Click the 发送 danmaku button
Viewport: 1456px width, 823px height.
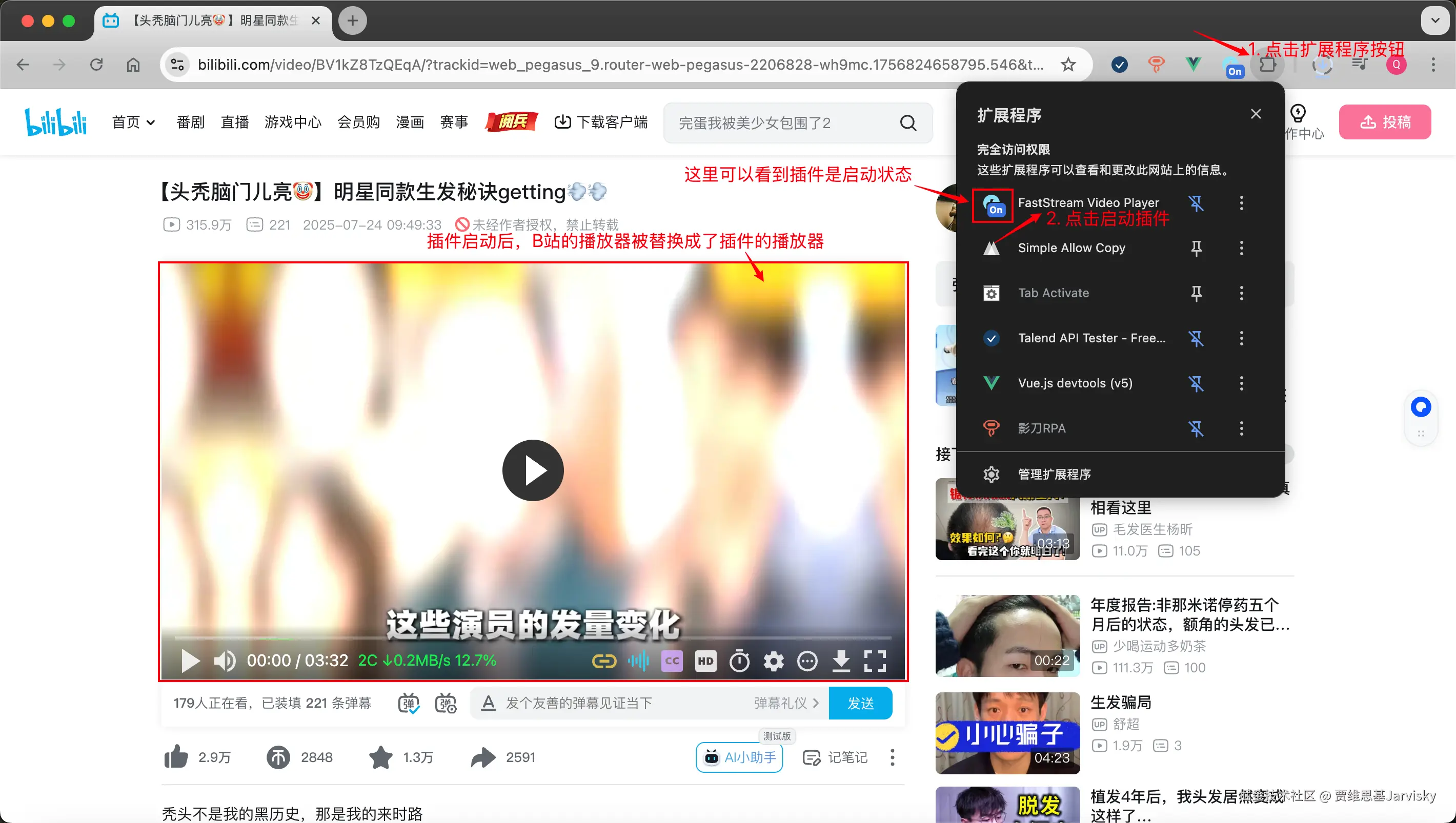tap(860, 703)
